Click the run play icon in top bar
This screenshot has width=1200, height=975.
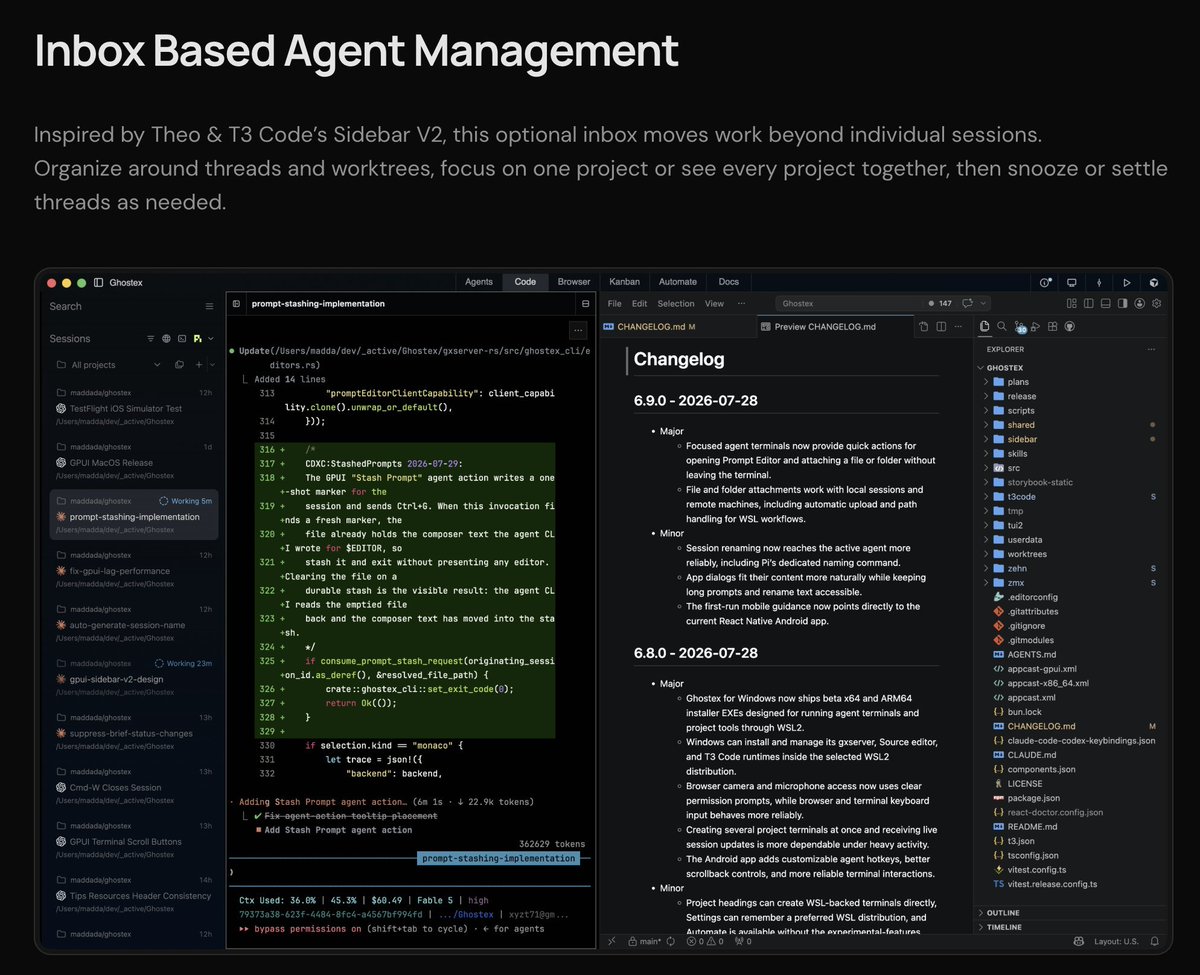click(1127, 283)
